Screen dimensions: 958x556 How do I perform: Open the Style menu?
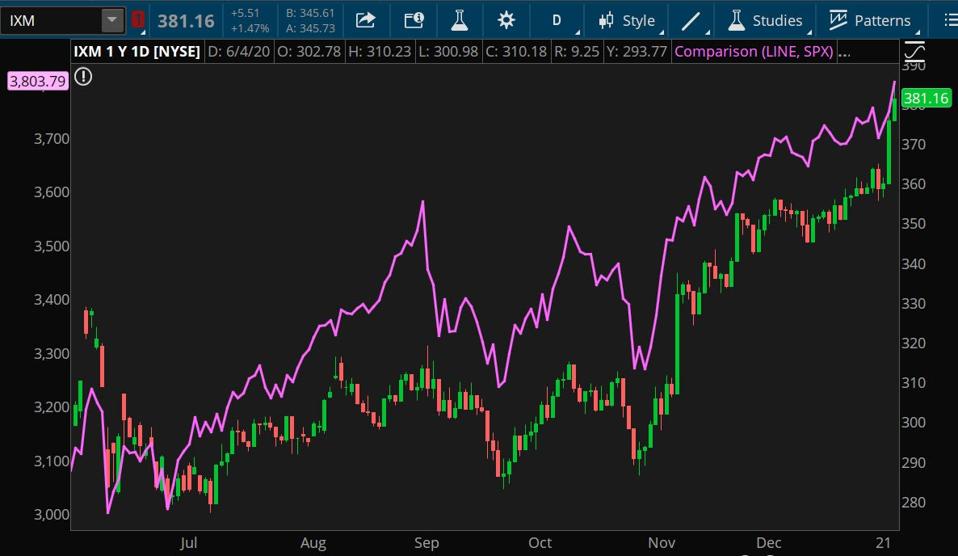pyautogui.click(x=626, y=20)
